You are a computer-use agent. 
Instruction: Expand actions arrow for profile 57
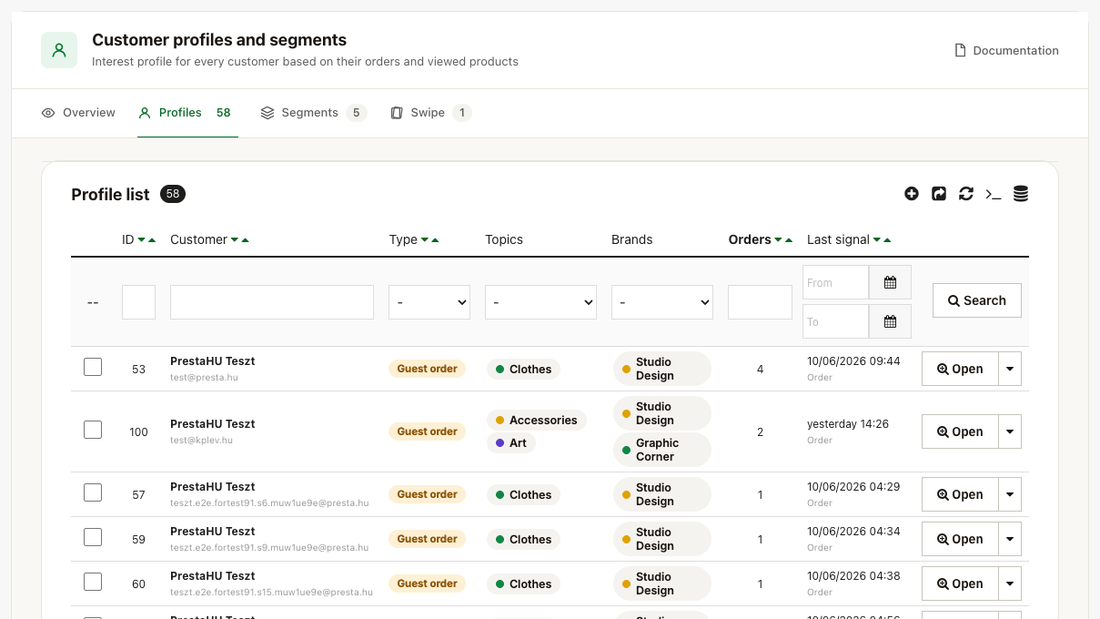click(x=1010, y=494)
